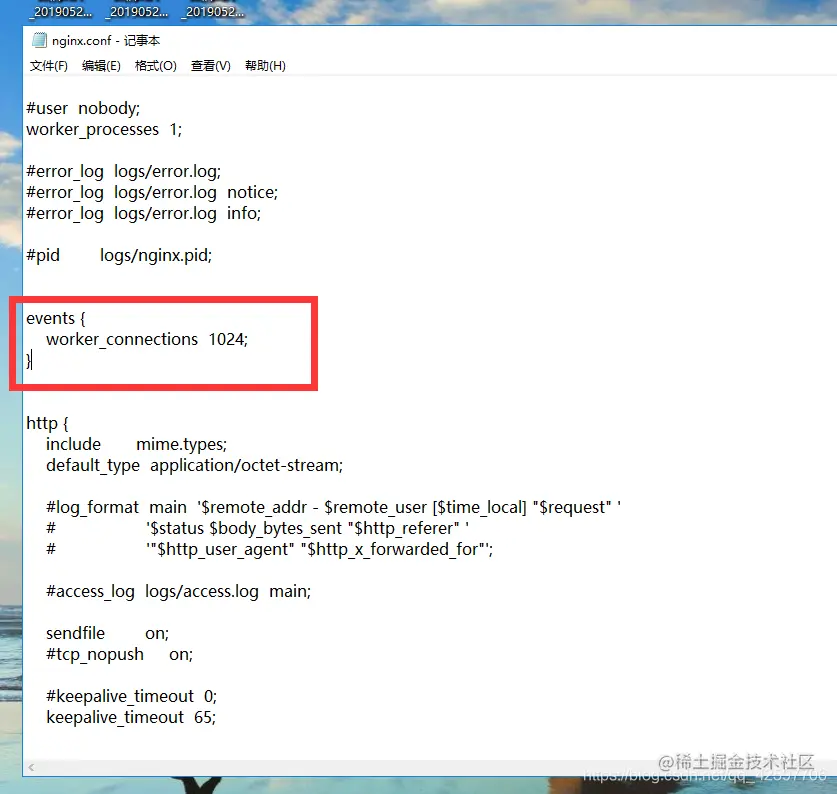Click the '#log_format main' line
The image size is (837, 794).
[x=333, y=508]
